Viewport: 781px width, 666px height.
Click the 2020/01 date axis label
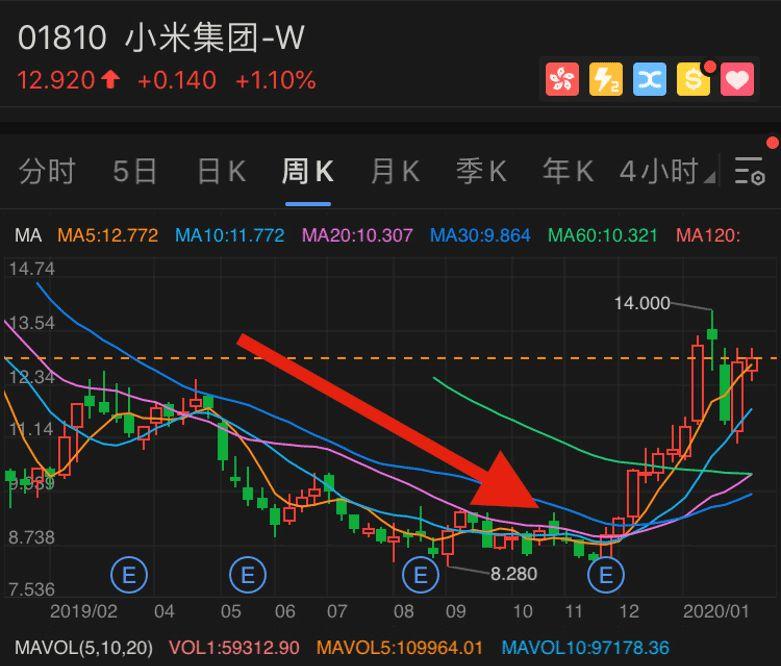click(x=716, y=611)
